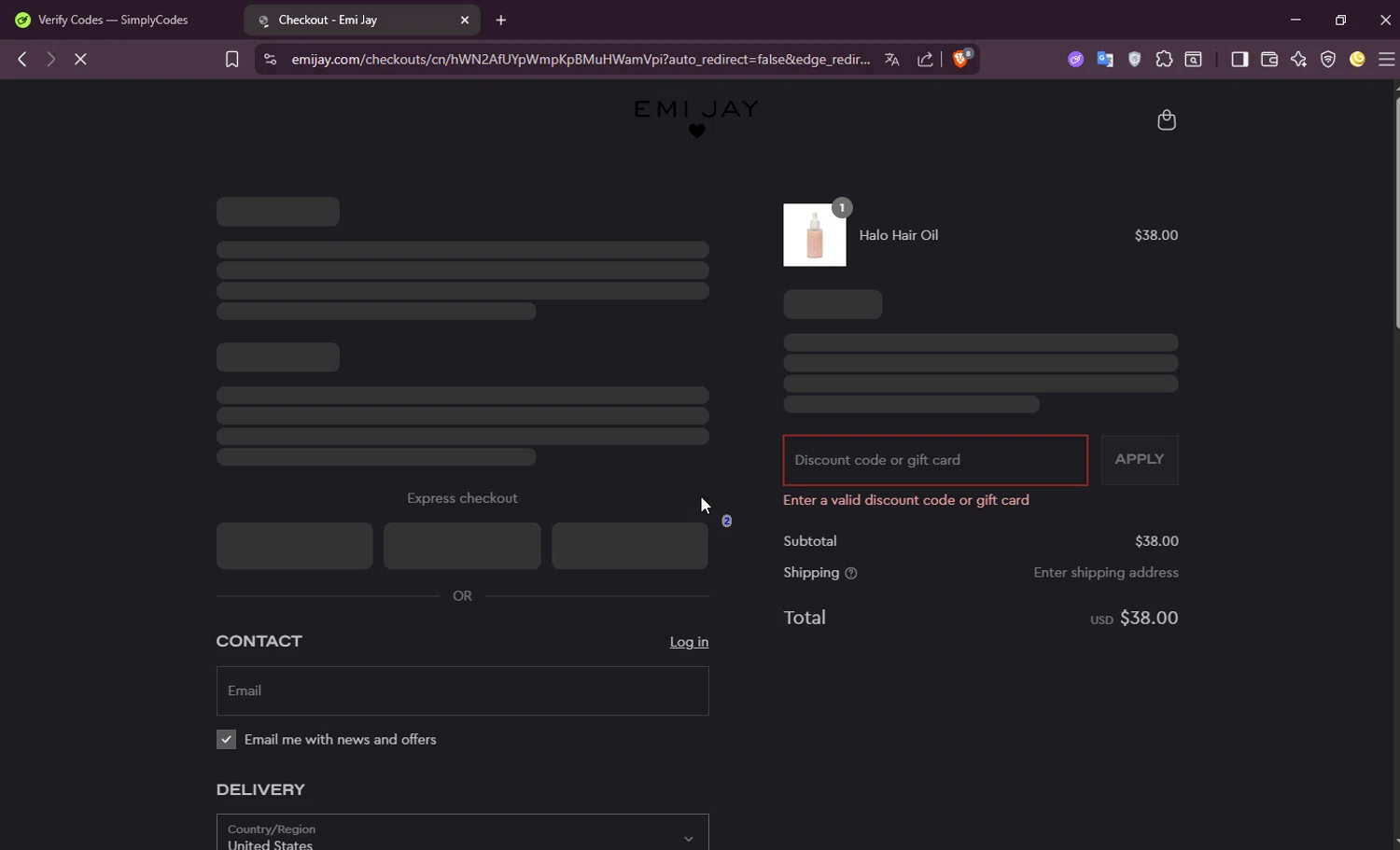The height and width of the screenshot is (850, 1400).
Task: Click the Enter shipping address text
Action: (x=1106, y=573)
